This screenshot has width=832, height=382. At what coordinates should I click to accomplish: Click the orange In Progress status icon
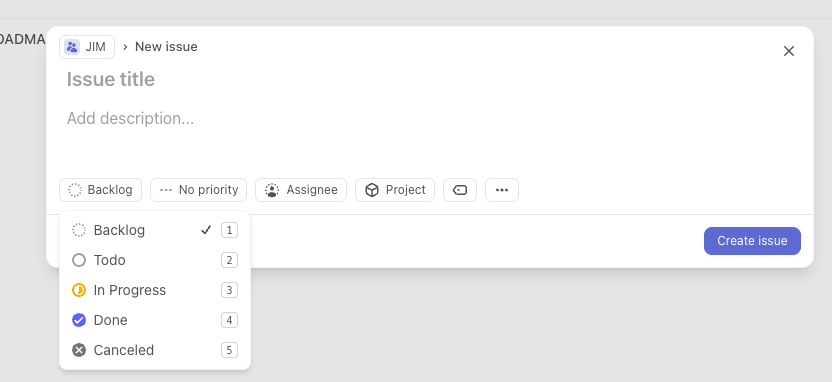[x=79, y=290]
